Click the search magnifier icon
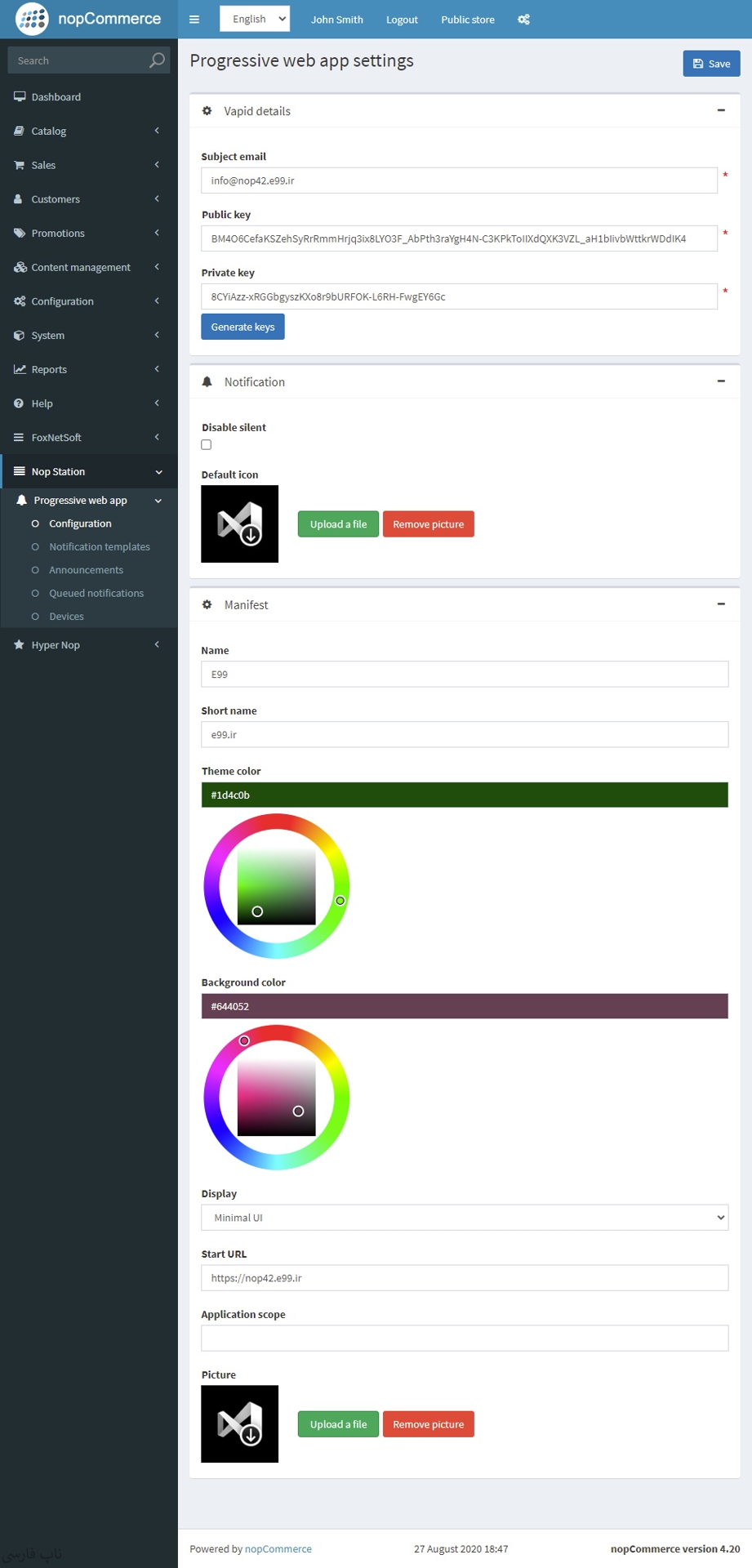The height and width of the screenshot is (1568, 752). coord(157,60)
